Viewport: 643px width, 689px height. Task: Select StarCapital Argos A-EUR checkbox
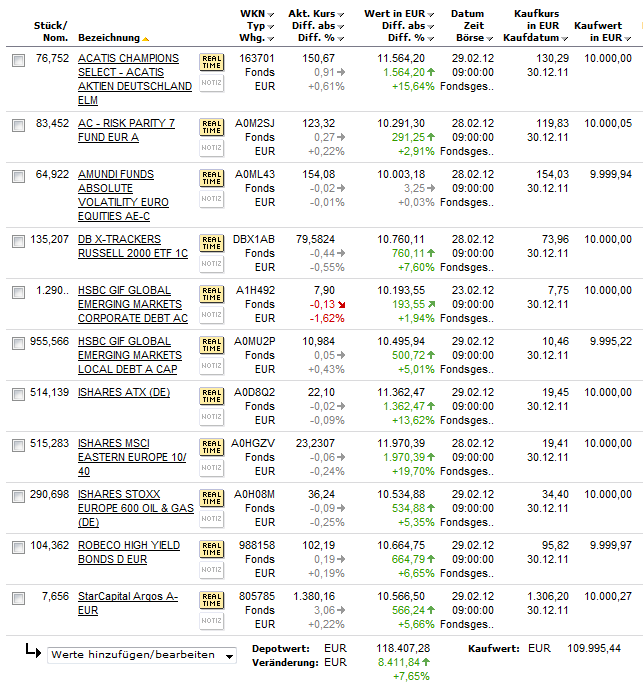[18, 598]
